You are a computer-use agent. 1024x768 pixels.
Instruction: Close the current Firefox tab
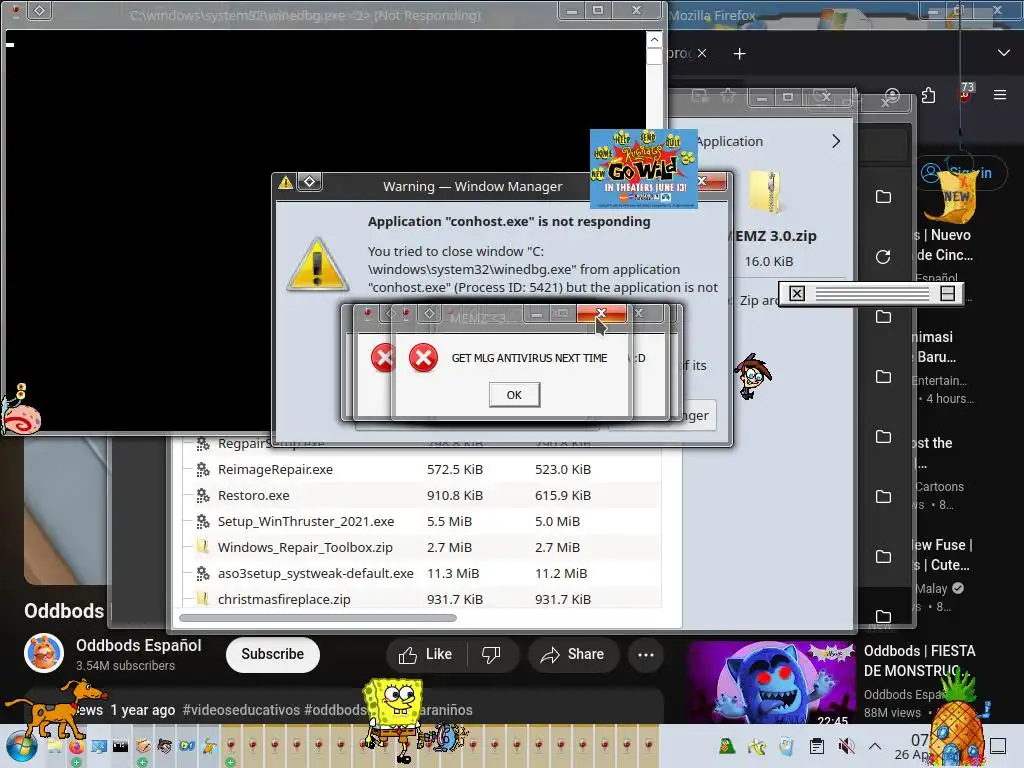(702, 53)
